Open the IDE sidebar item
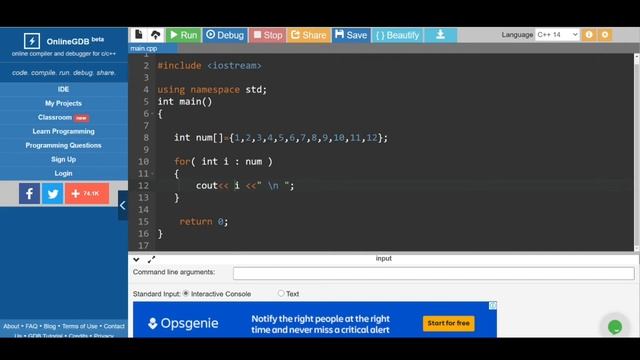The image size is (640, 360). (x=63, y=89)
